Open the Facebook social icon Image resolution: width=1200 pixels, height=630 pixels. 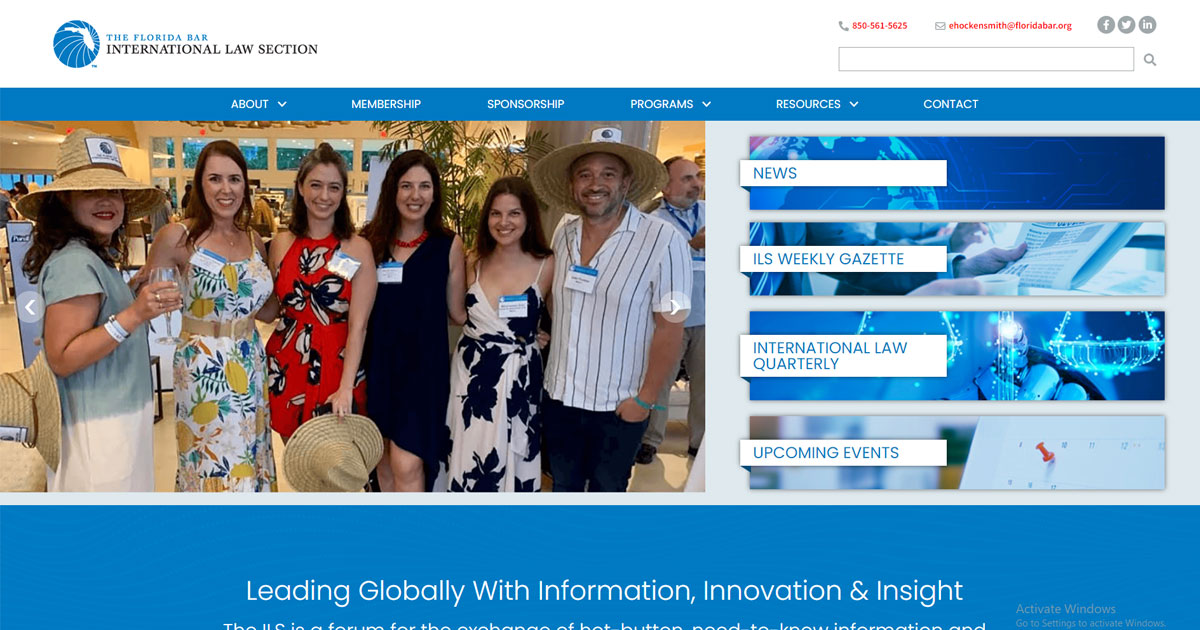coord(1105,25)
